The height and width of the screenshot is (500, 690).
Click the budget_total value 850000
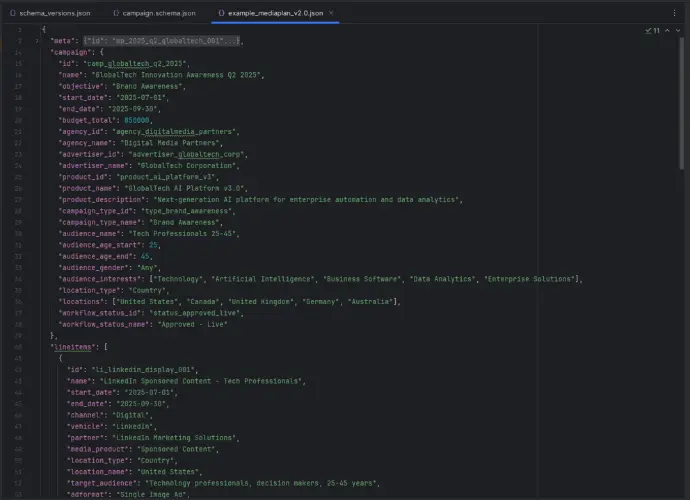tap(136, 120)
